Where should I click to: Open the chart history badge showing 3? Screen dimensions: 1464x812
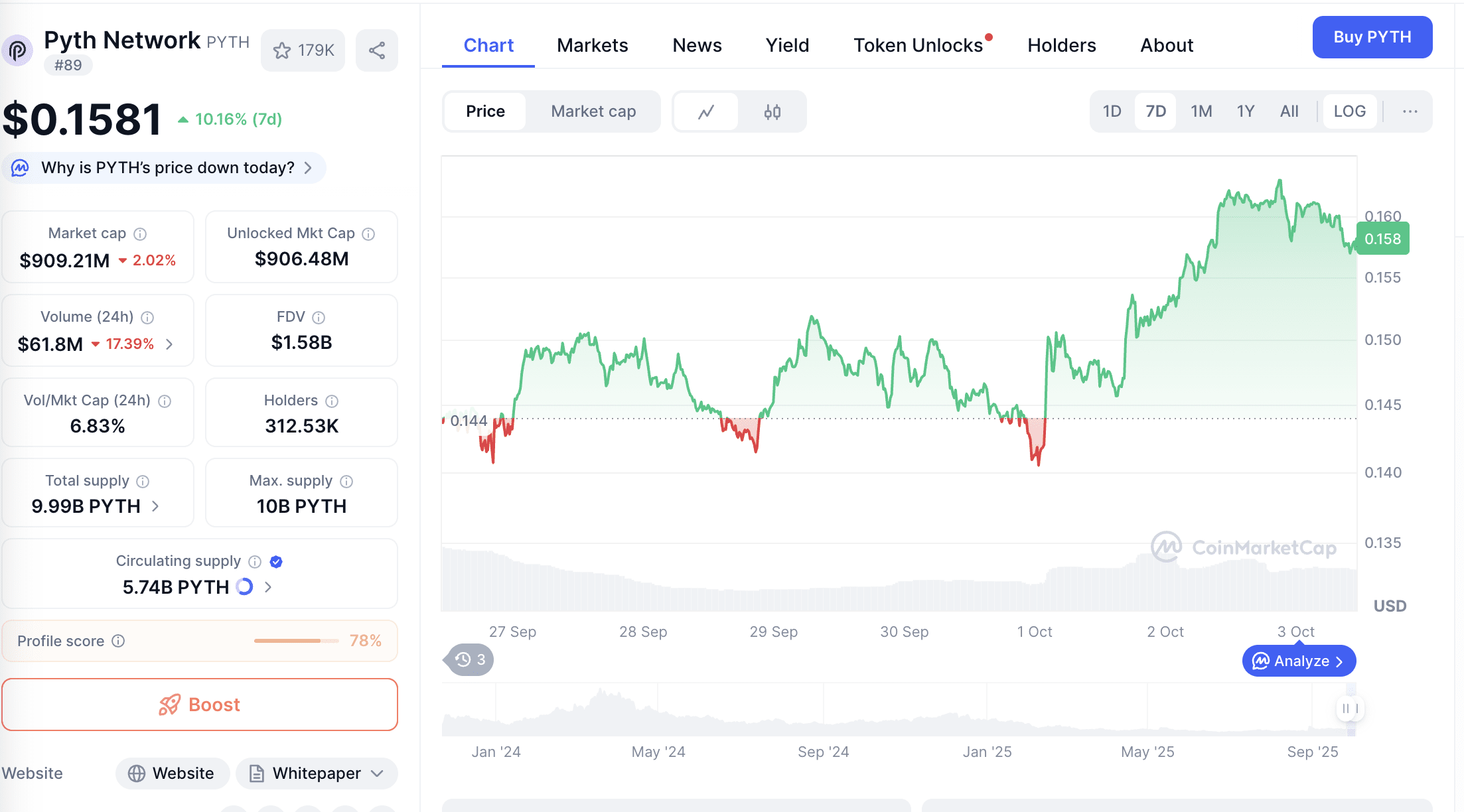click(x=470, y=659)
